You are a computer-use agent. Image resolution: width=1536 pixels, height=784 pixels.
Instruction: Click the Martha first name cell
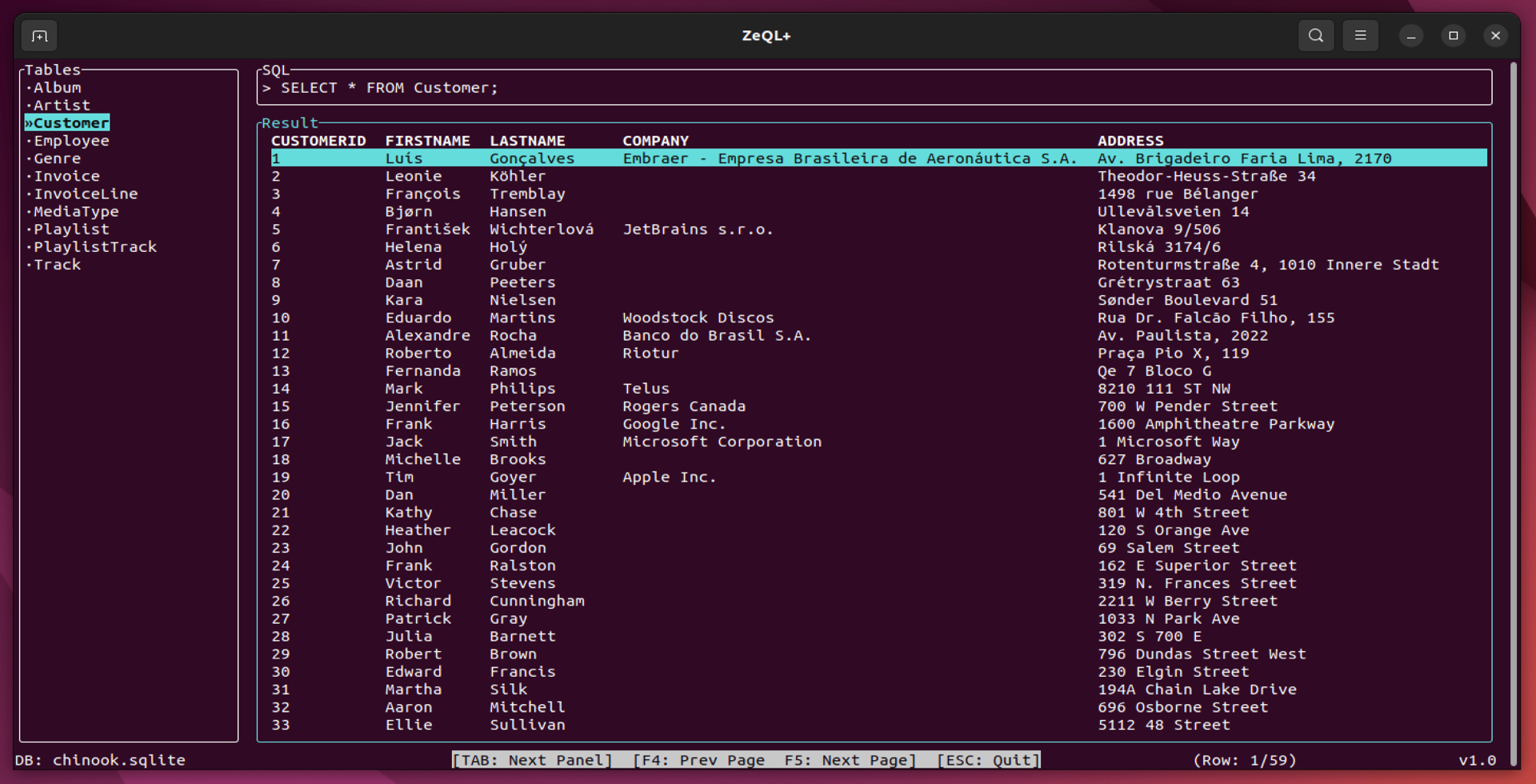(413, 690)
